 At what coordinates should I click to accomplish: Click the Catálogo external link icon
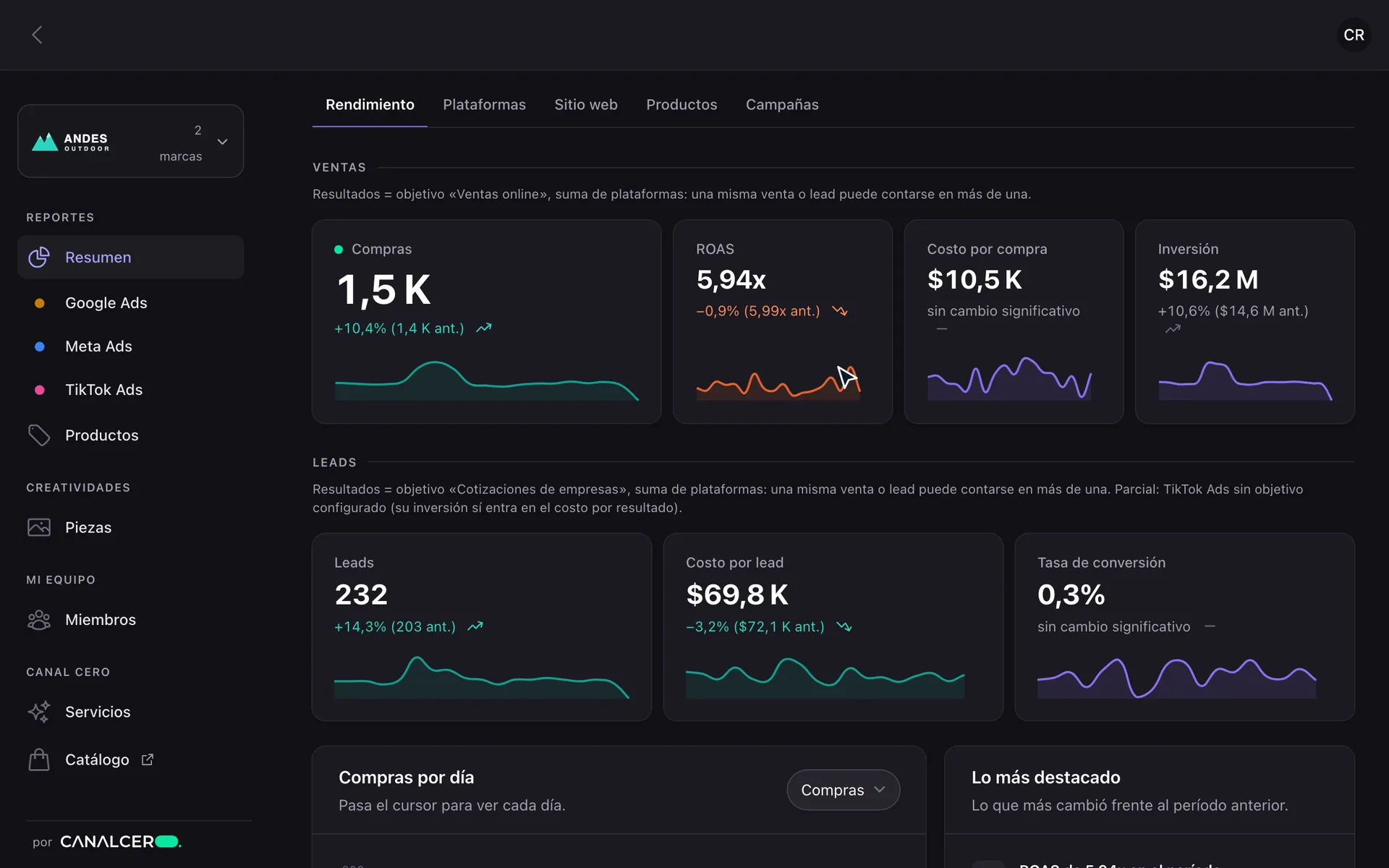point(148,759)
